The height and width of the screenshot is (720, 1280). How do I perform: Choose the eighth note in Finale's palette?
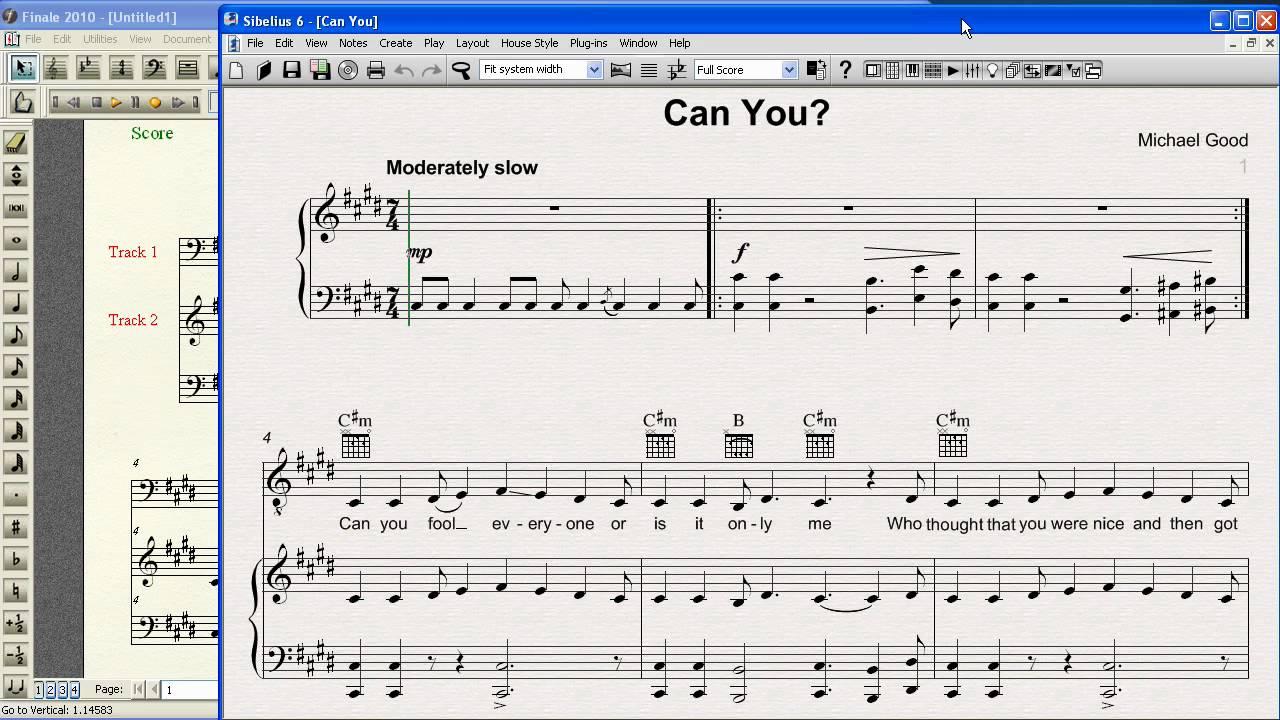click(16, 336)
